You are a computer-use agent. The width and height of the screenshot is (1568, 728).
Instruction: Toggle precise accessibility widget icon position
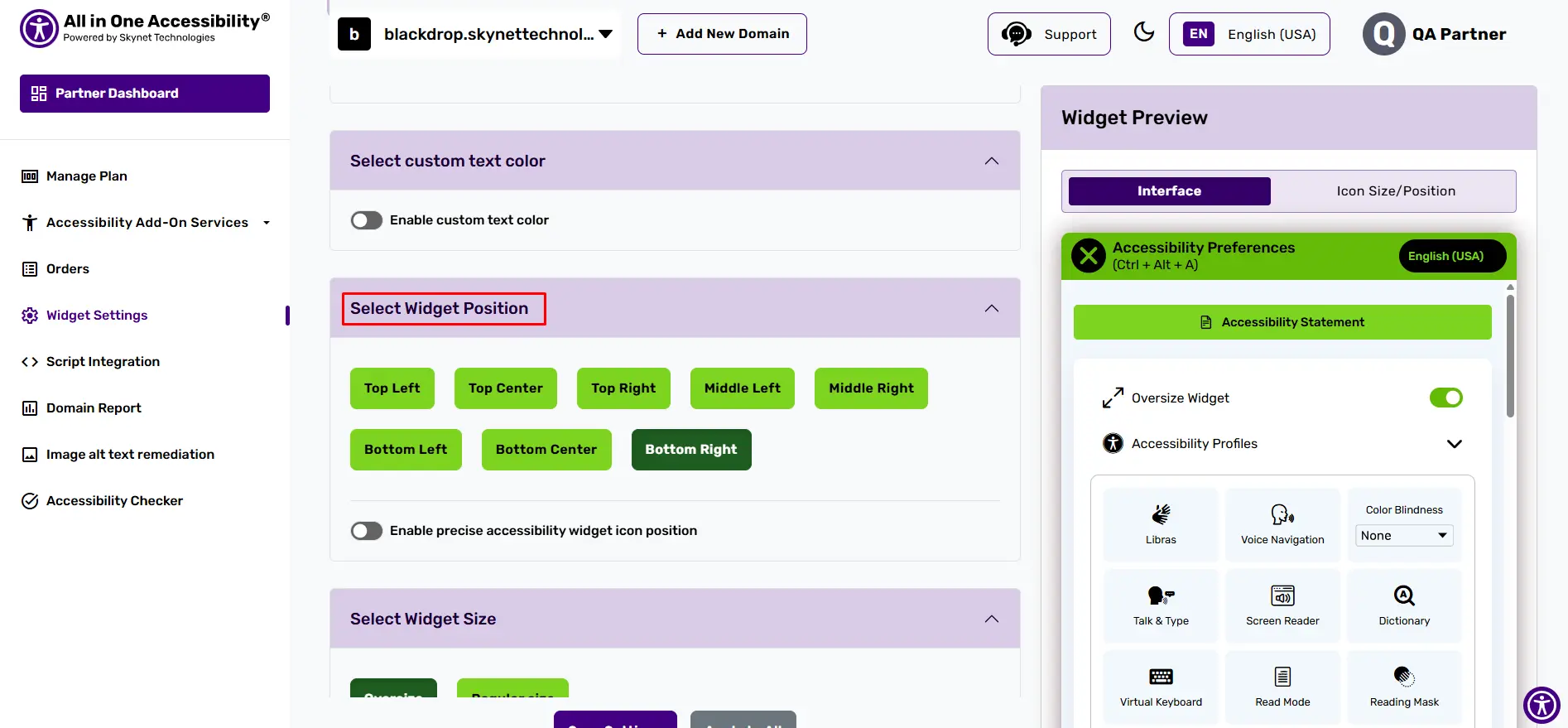(367, 531)
